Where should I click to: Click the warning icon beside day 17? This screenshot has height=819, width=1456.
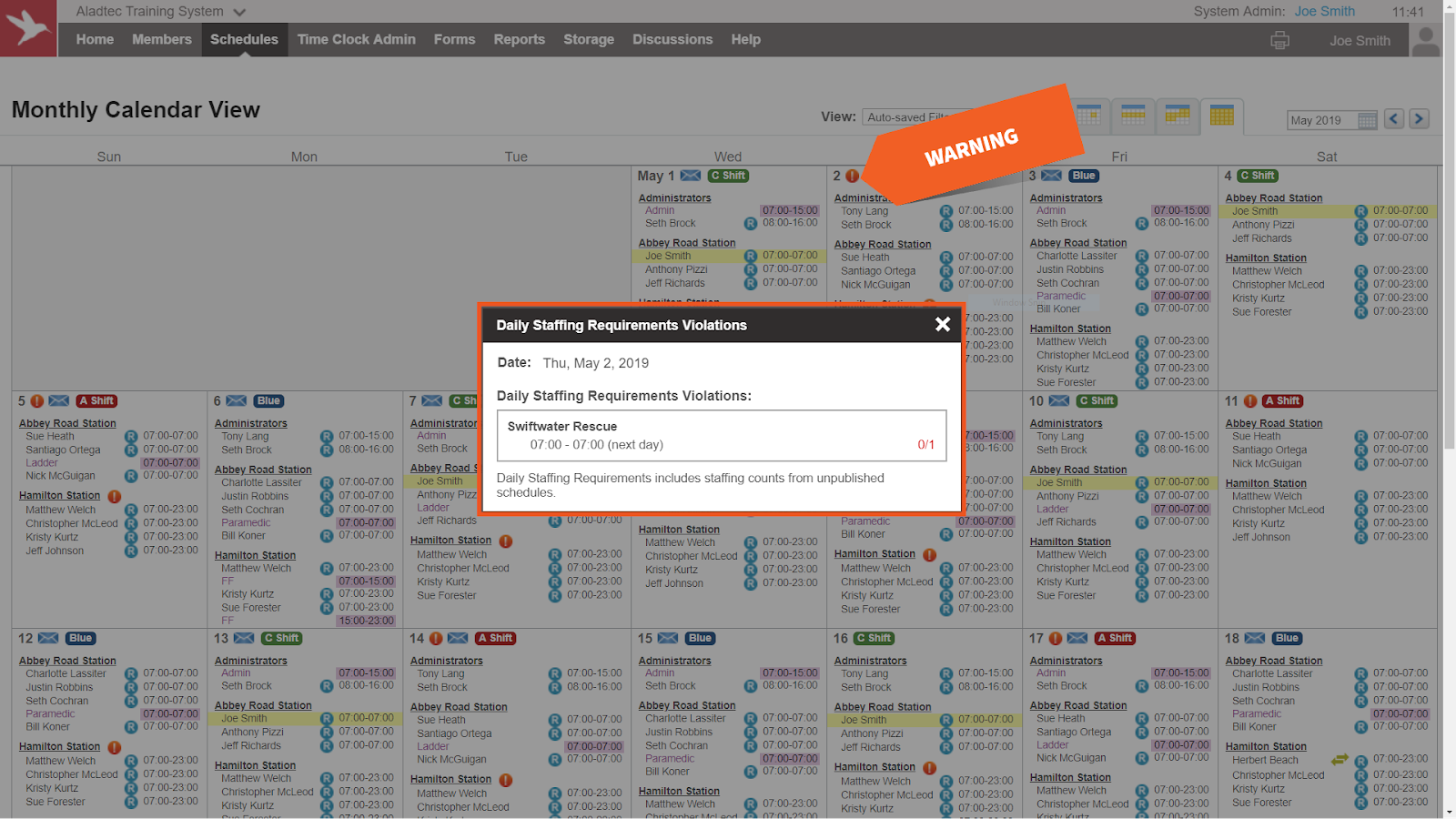(x=1056, y=639)
